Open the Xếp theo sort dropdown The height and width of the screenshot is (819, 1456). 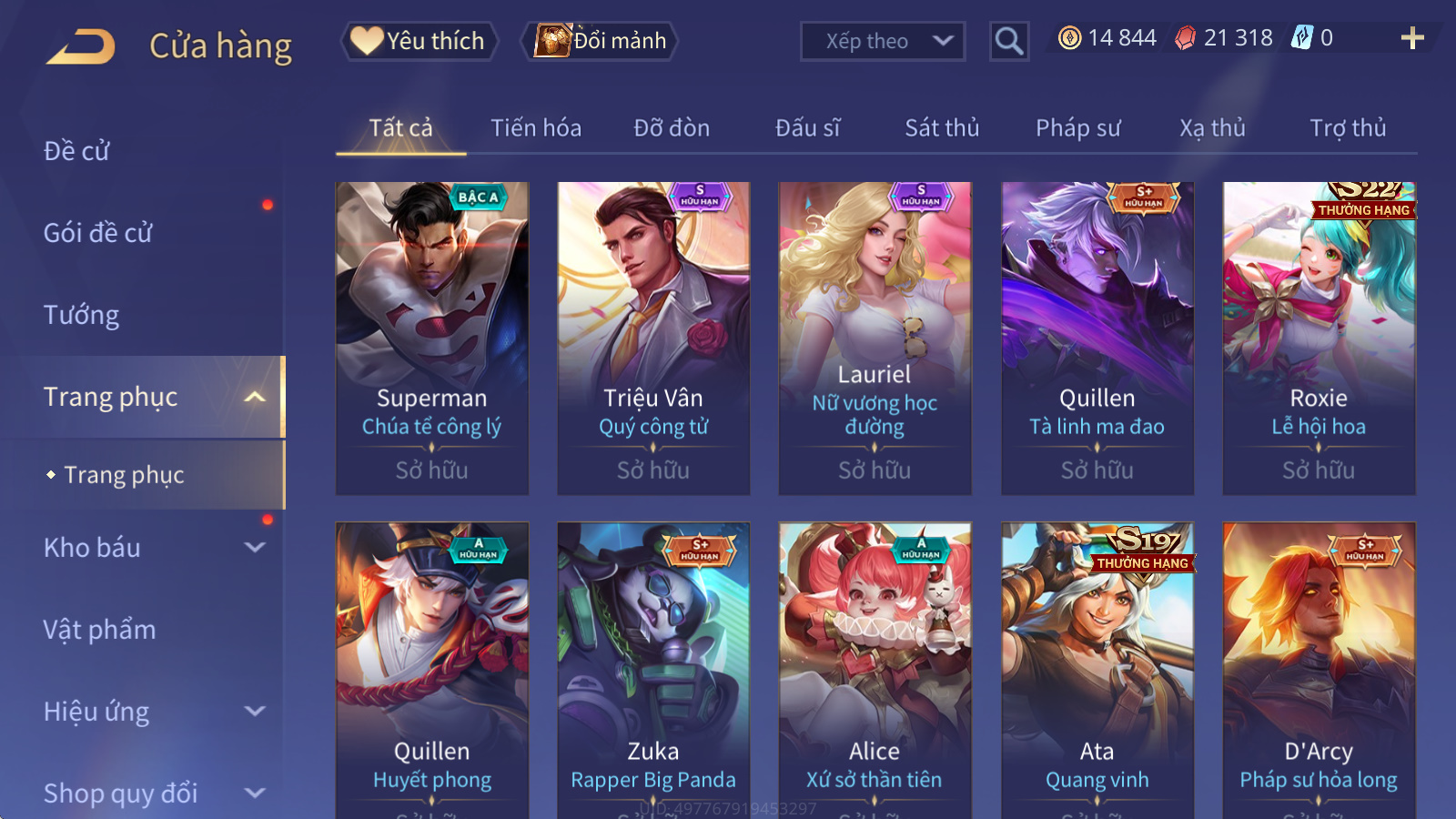point(882,41)
